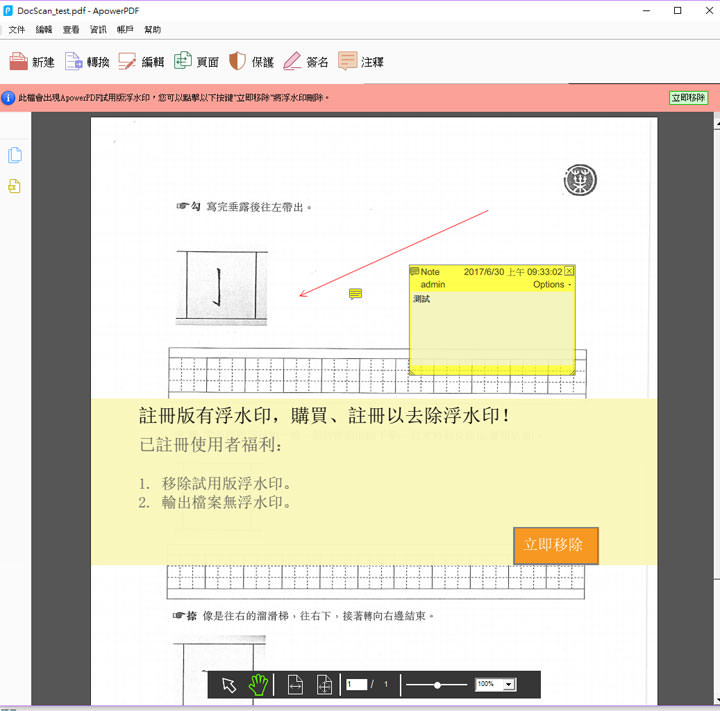Viewport: 720px width, 711px height.
Task: Click the 新建 (Create) toolbar icon
Action: 31,62
